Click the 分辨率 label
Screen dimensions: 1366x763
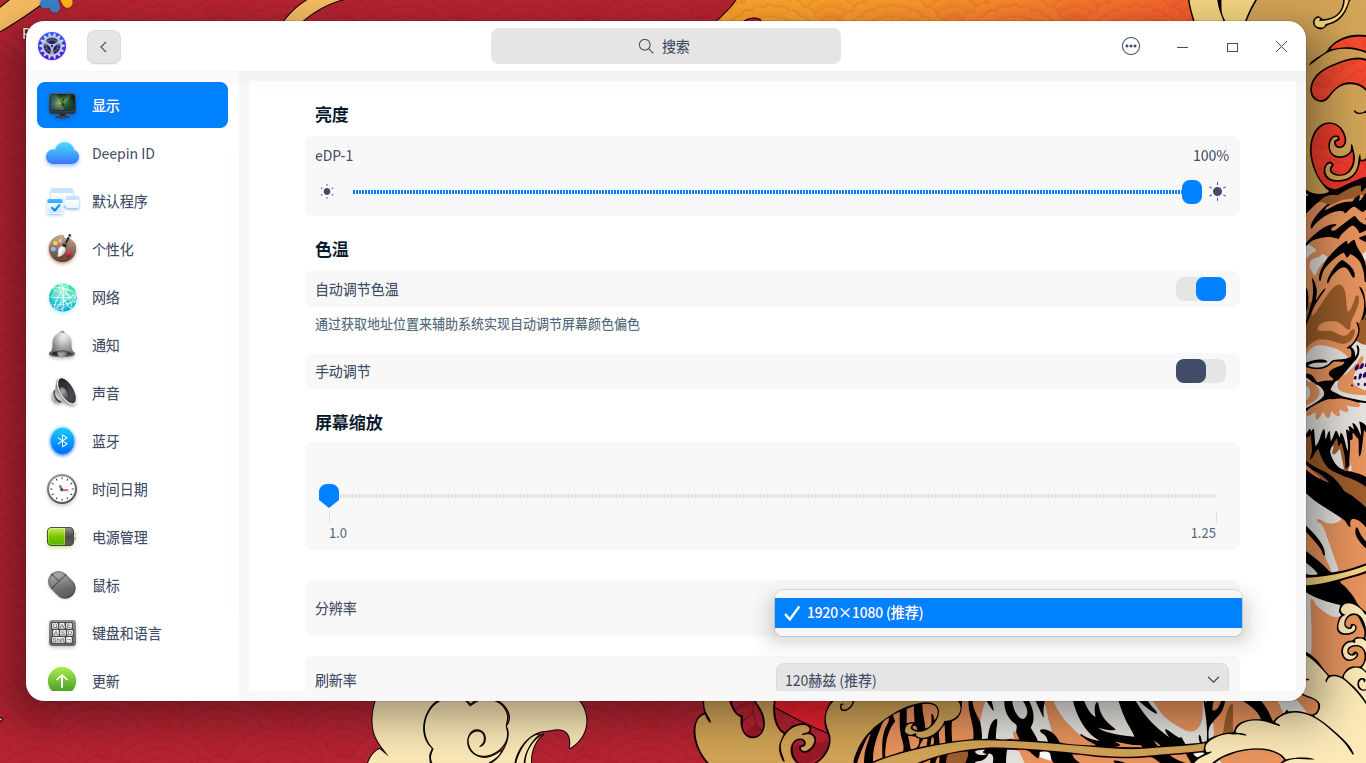coord(336,608)
